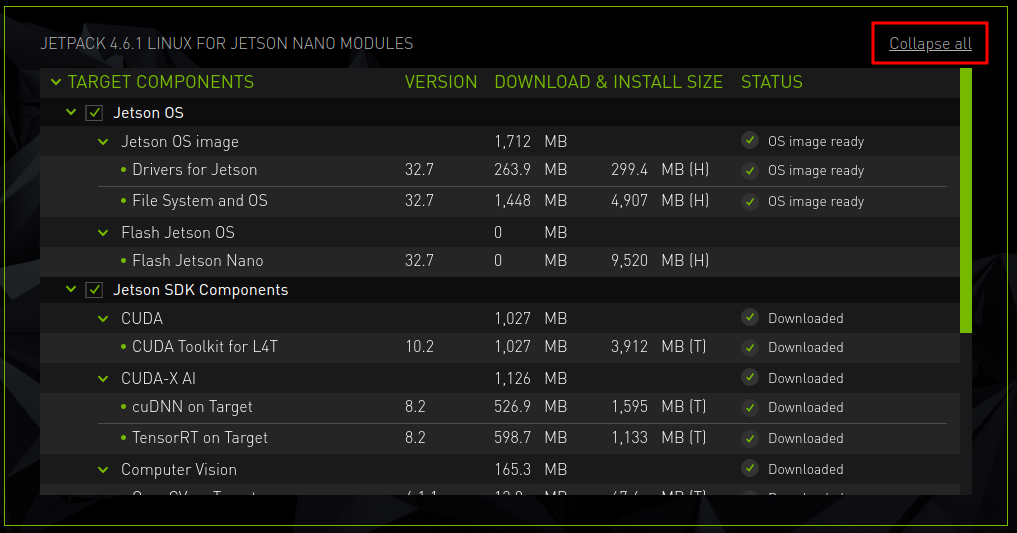
Task: Click Downloaded check icon for CUDA Toolkit for L4T
Action: coord(750,348)
